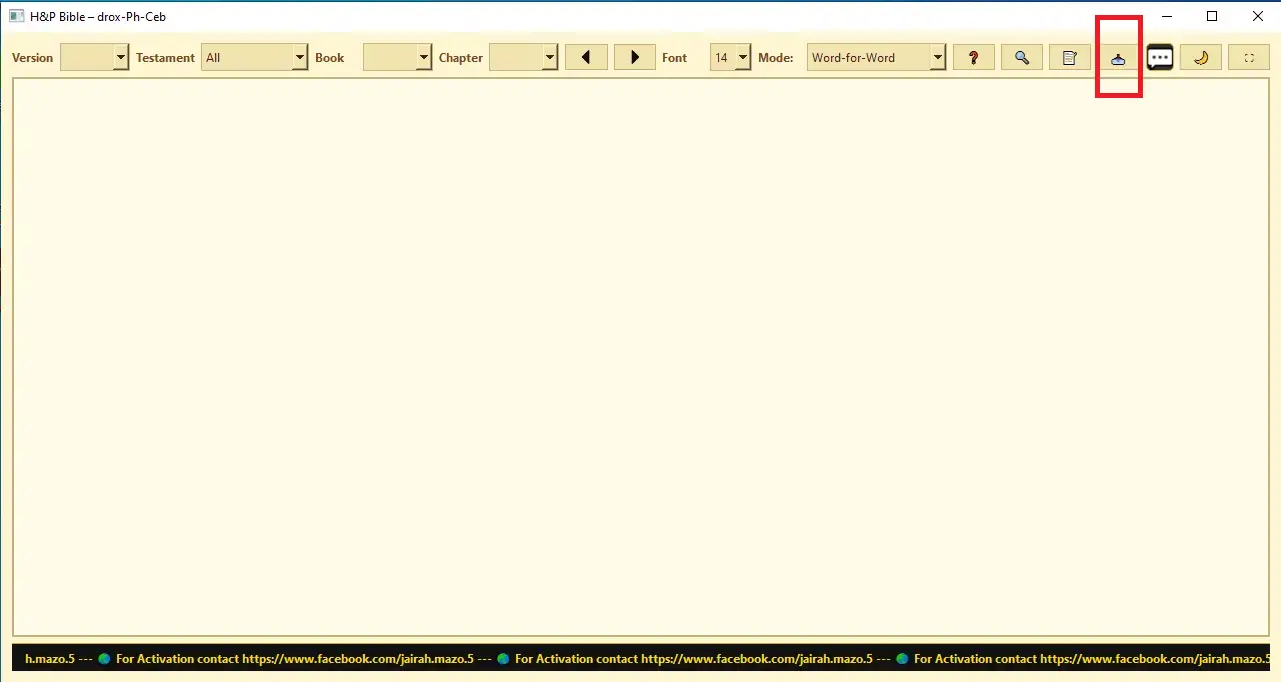Image resolution: width=1281 pixels, height=682 pixels.
Task: Open the Book dropdown
Action: point(397,58)
